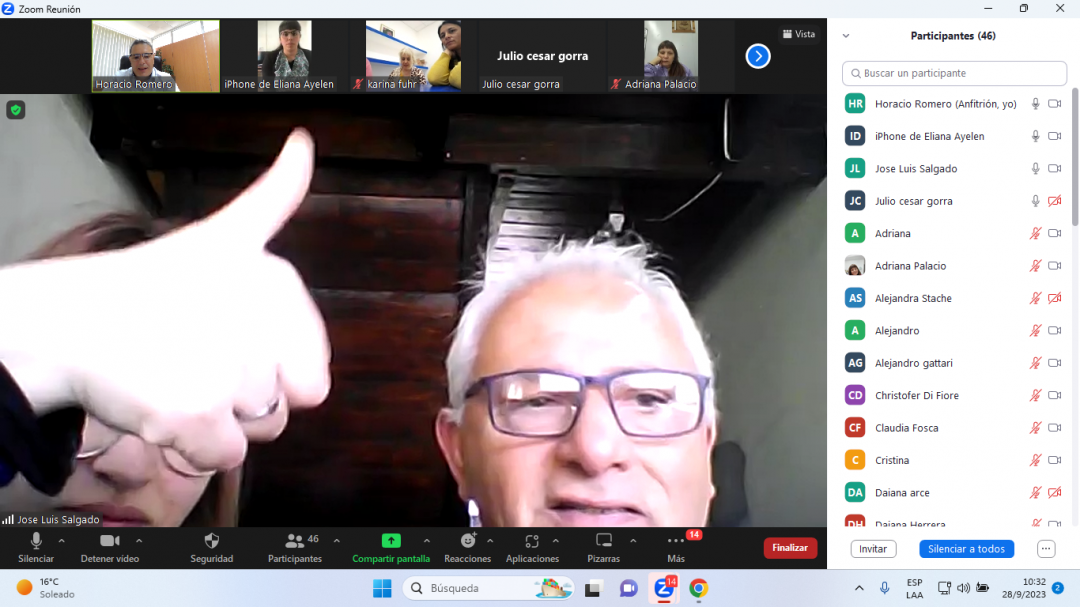Open the Zoom app in the taskbar
This screenshot has width=1080, height=607.
click(664, 588)
